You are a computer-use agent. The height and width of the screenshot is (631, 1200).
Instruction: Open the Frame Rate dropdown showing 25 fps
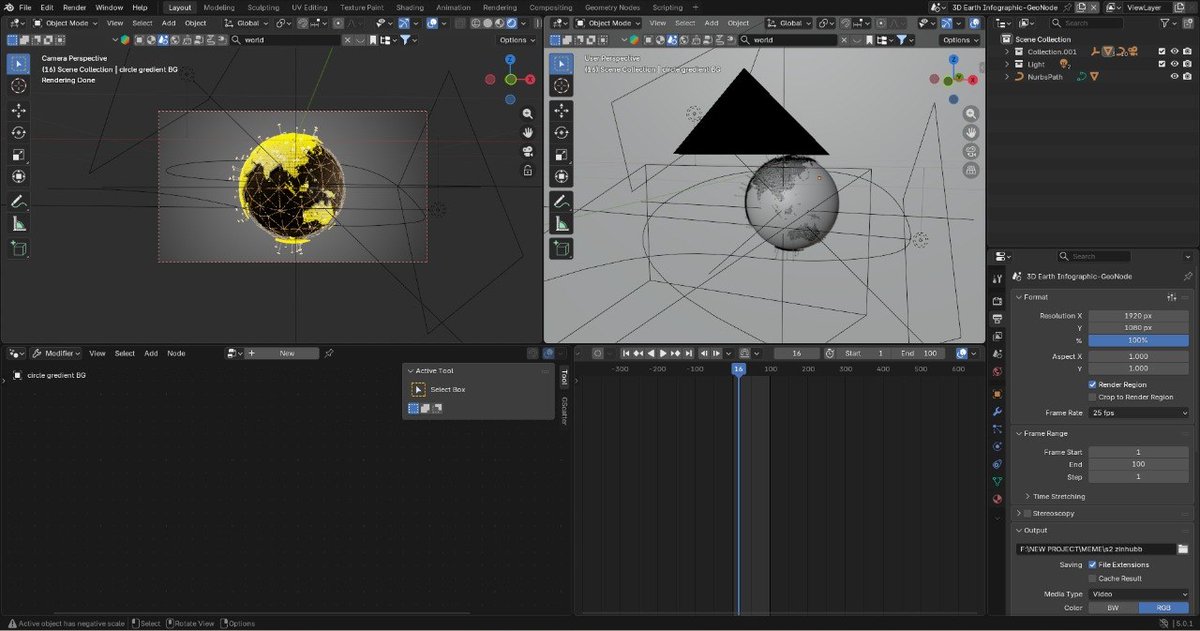pos(1138,412)
